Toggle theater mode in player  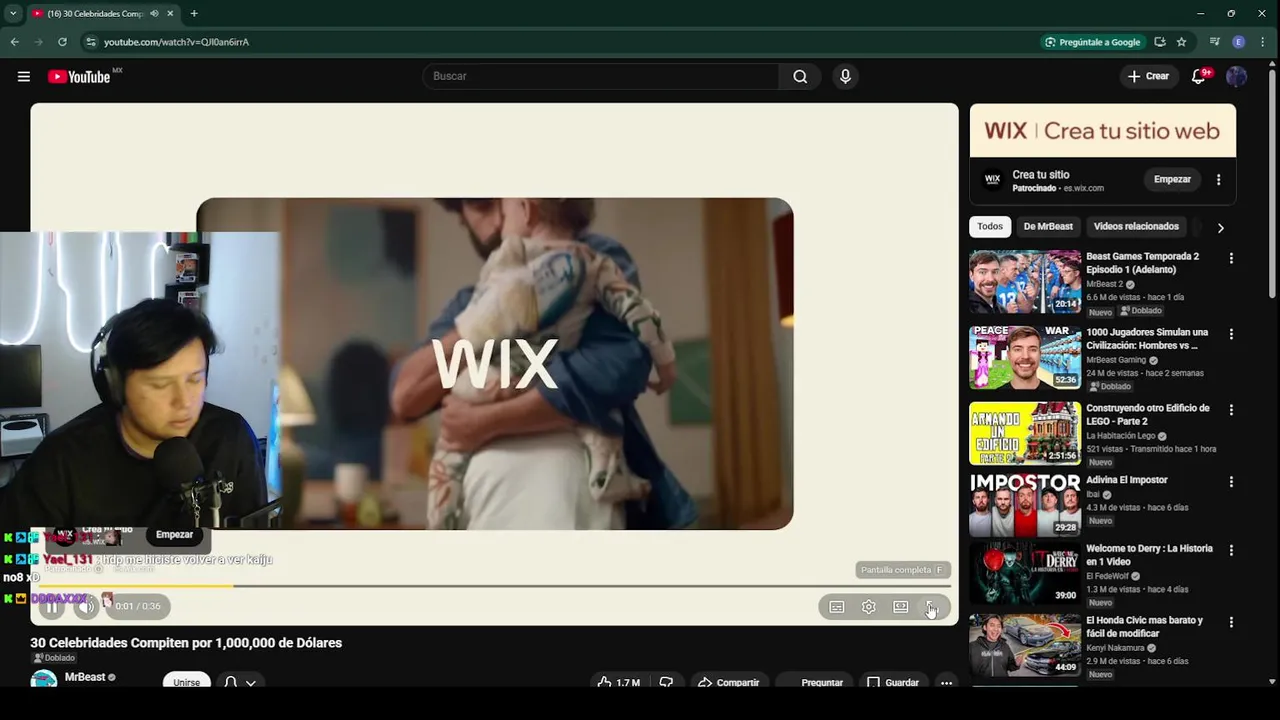901,607
